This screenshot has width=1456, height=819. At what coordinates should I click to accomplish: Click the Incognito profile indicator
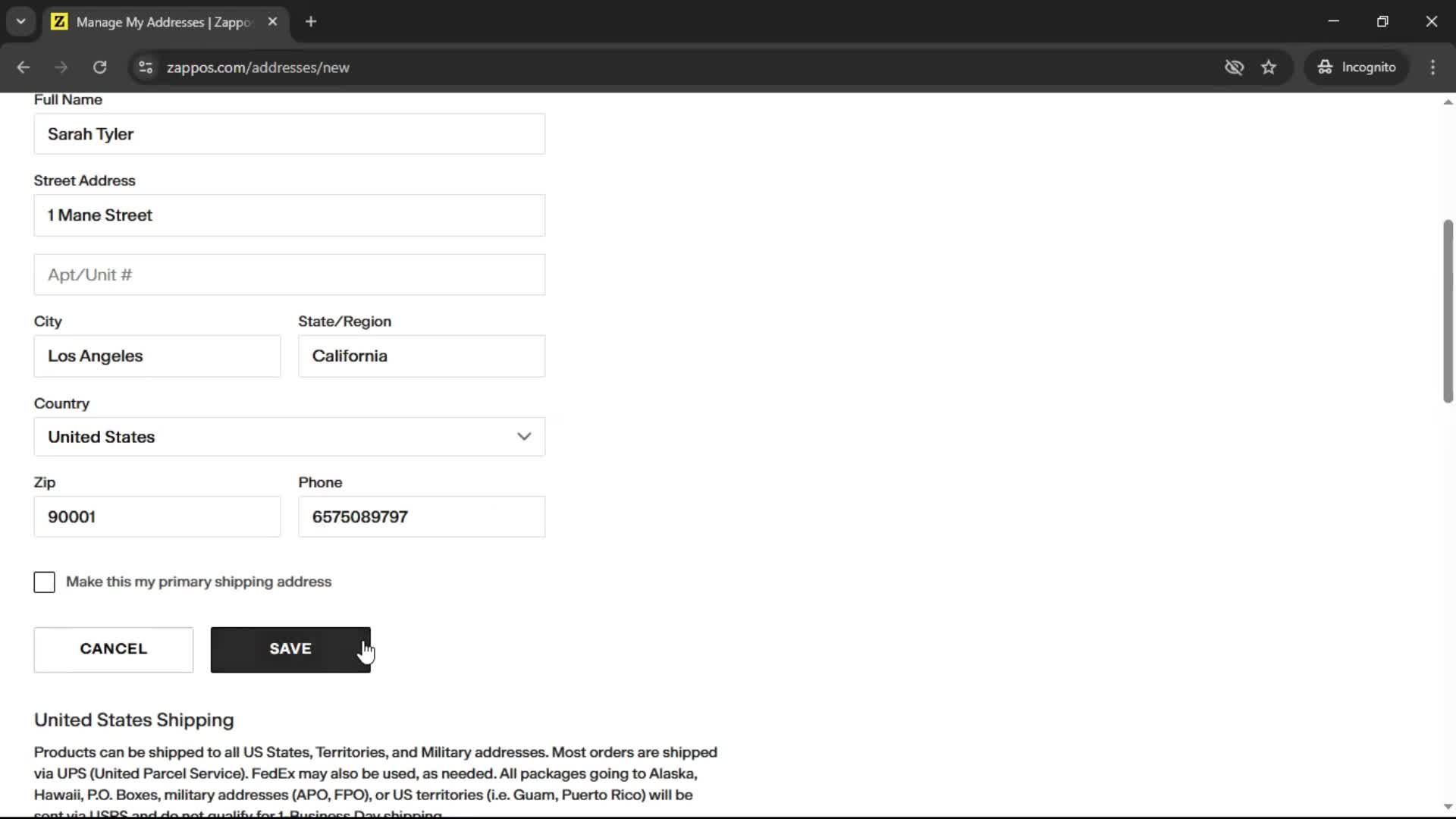point(1357,67)
